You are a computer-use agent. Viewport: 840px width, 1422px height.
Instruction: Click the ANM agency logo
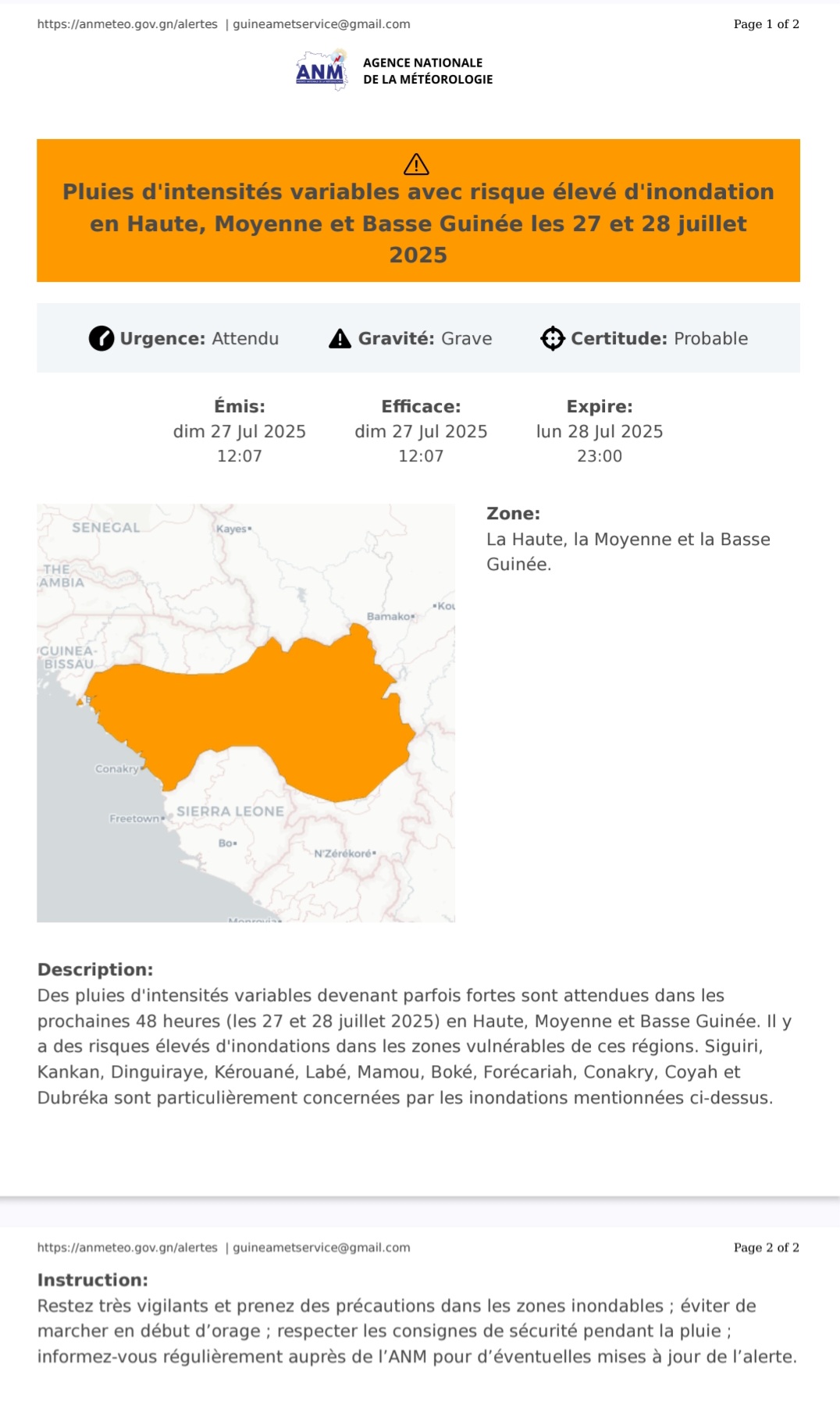tap(321, 71)
